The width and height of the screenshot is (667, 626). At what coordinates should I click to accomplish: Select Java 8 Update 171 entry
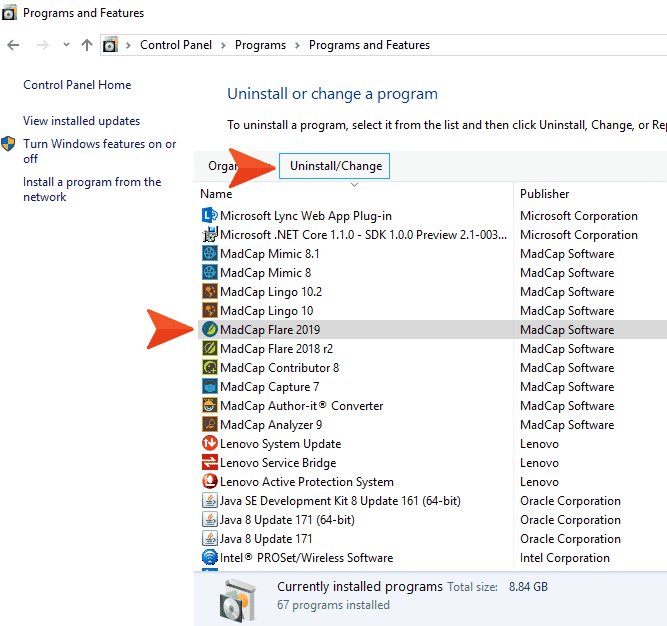point(266,539)
